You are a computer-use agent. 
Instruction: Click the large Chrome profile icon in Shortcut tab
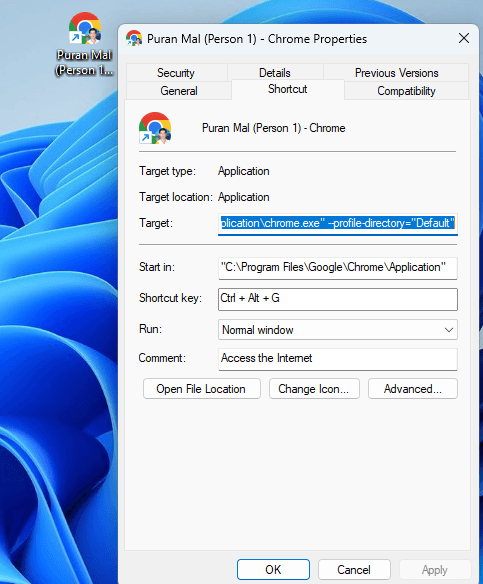tap(155, 128)
